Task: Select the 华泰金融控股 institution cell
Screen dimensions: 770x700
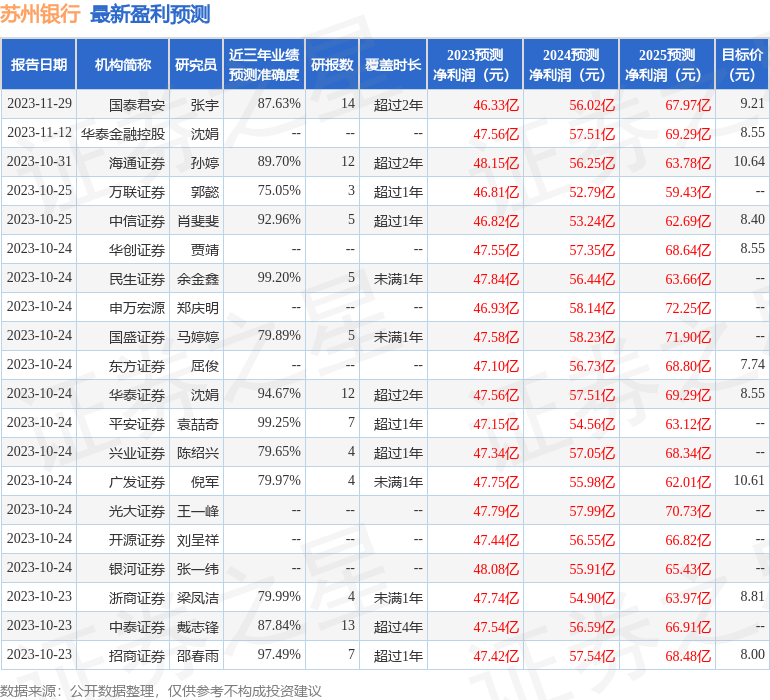Action: click(123, 134)
